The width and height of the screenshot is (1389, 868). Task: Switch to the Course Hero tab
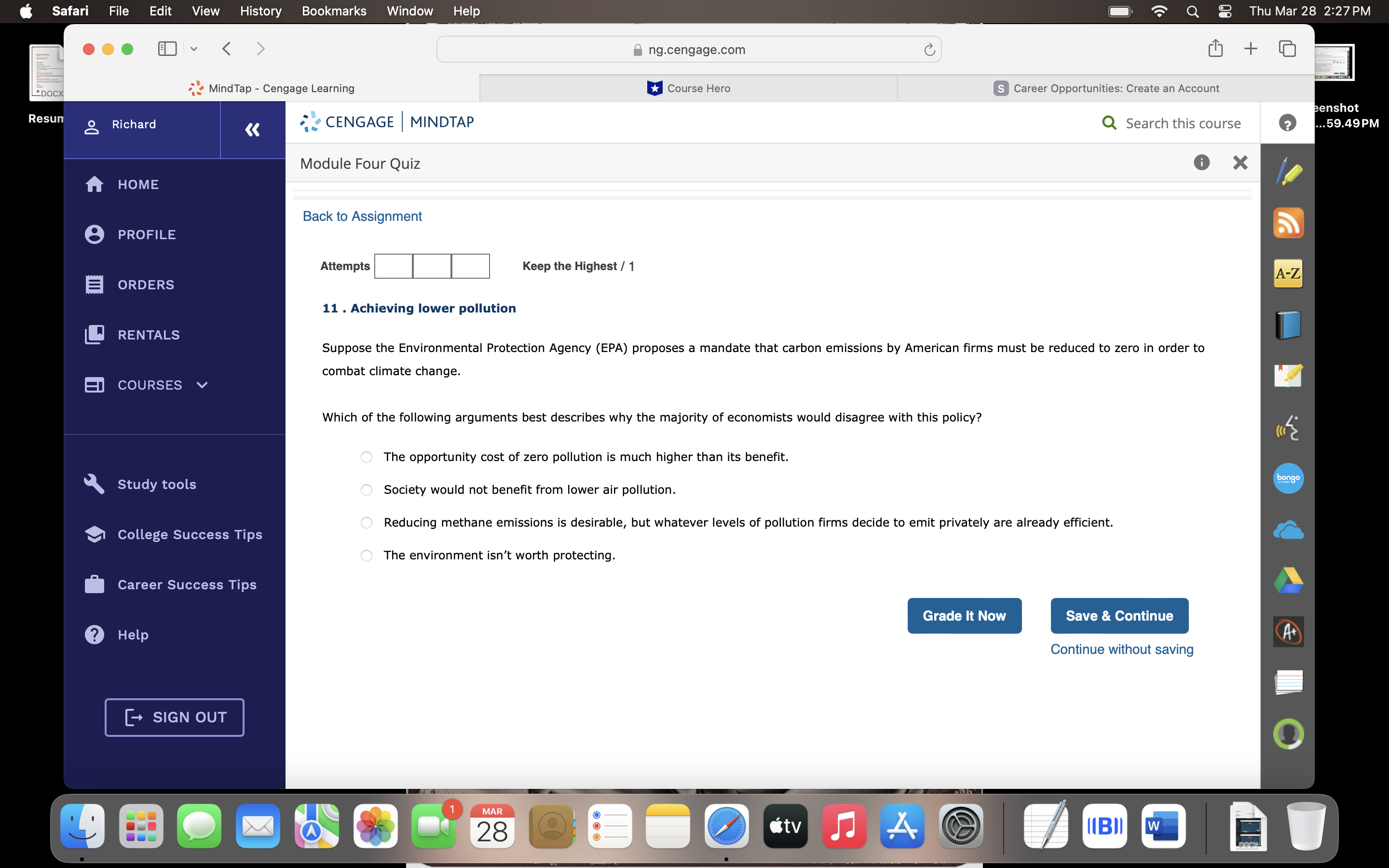[x=688, y=88]
